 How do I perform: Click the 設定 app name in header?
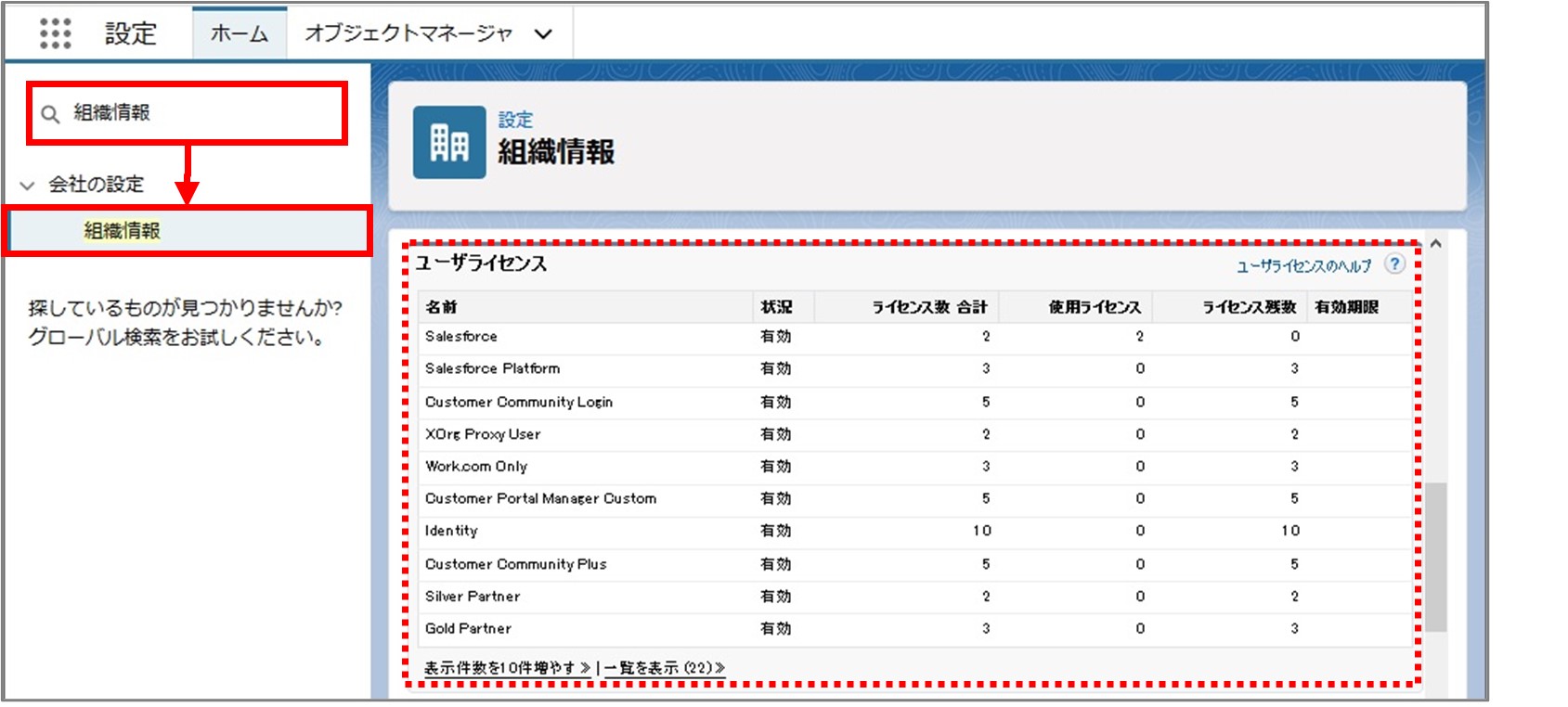(131, 34)
